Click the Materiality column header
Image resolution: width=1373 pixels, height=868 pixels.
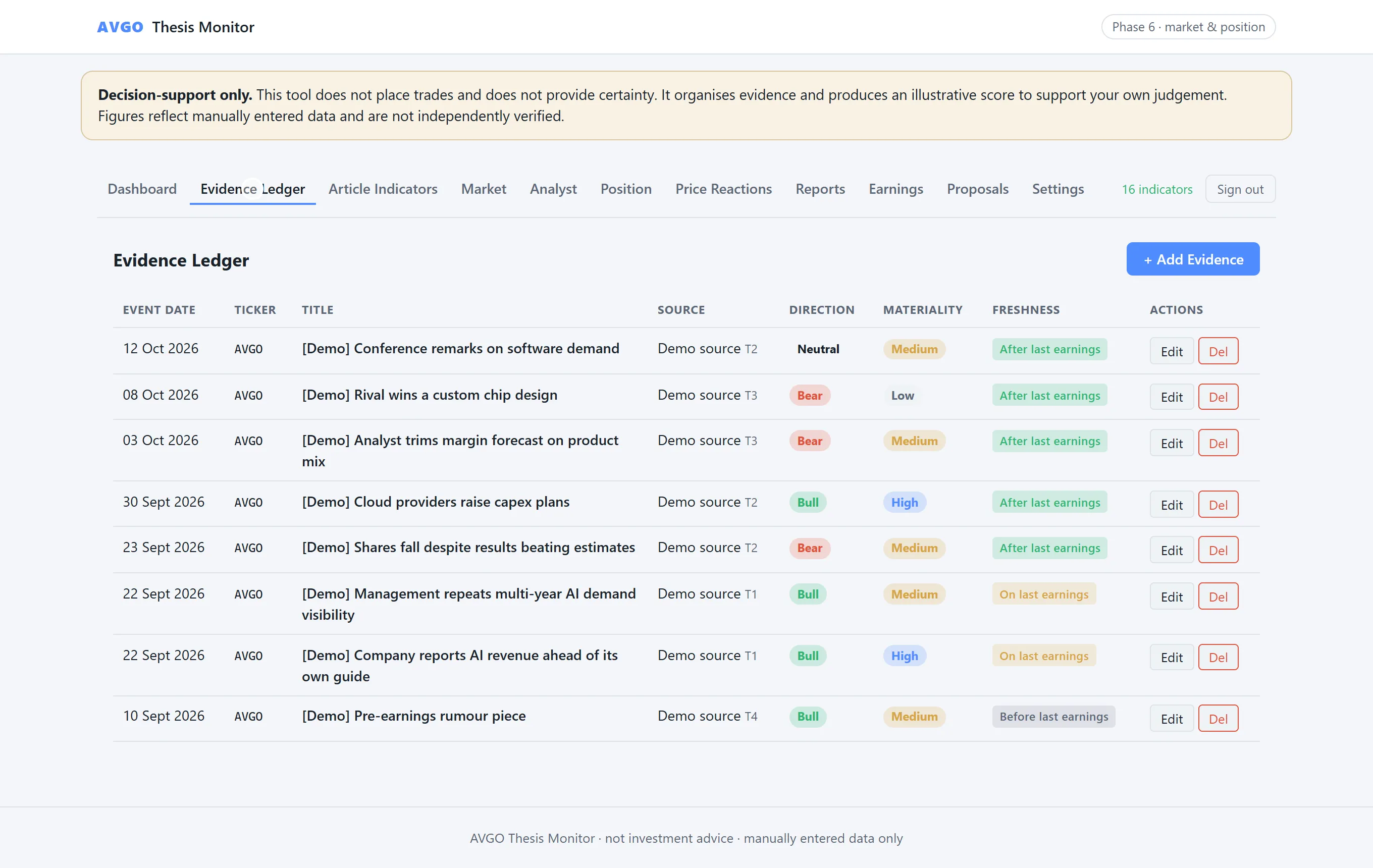click(x=922, y=309)
